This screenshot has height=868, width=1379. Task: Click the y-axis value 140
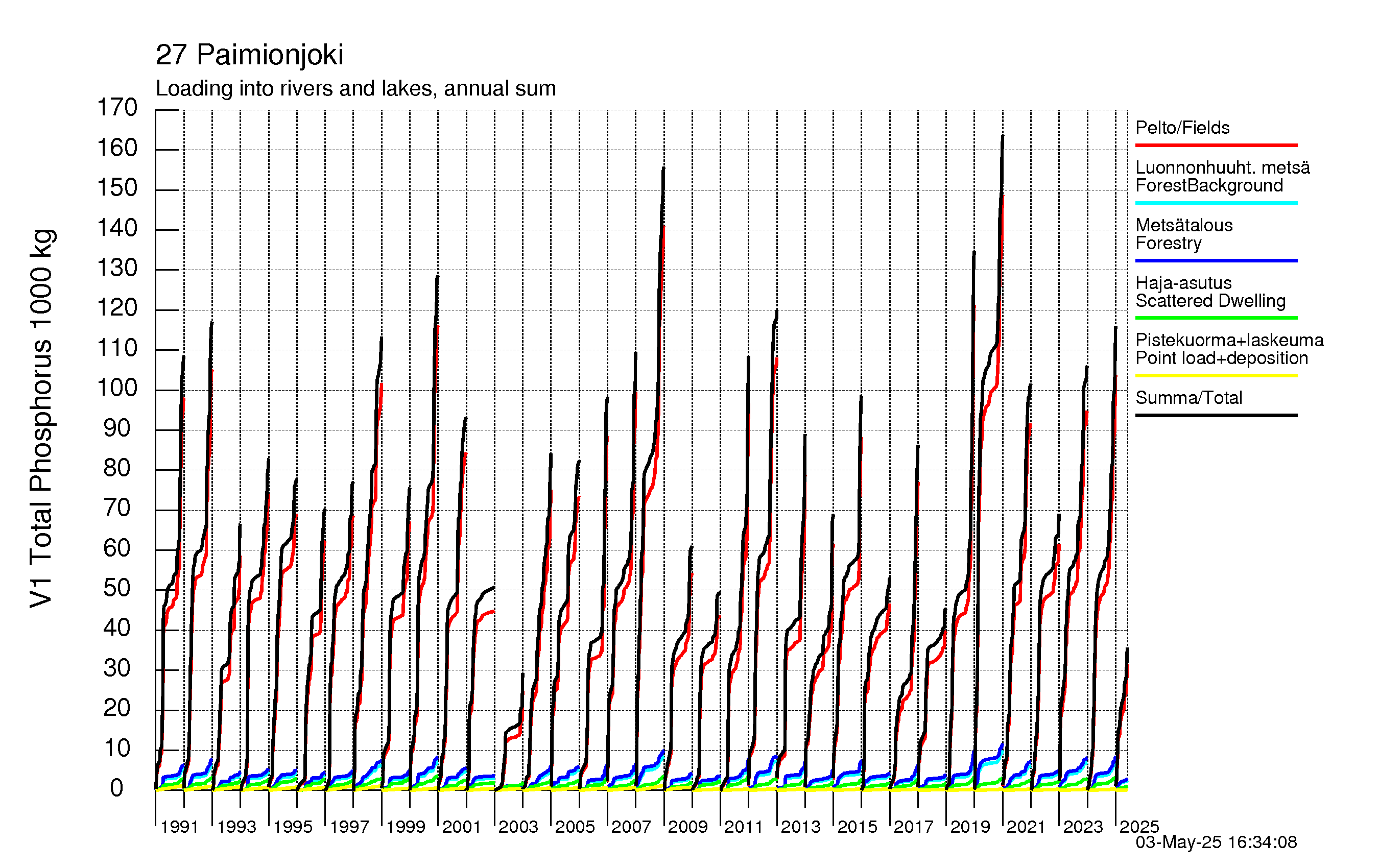[117, 228]
